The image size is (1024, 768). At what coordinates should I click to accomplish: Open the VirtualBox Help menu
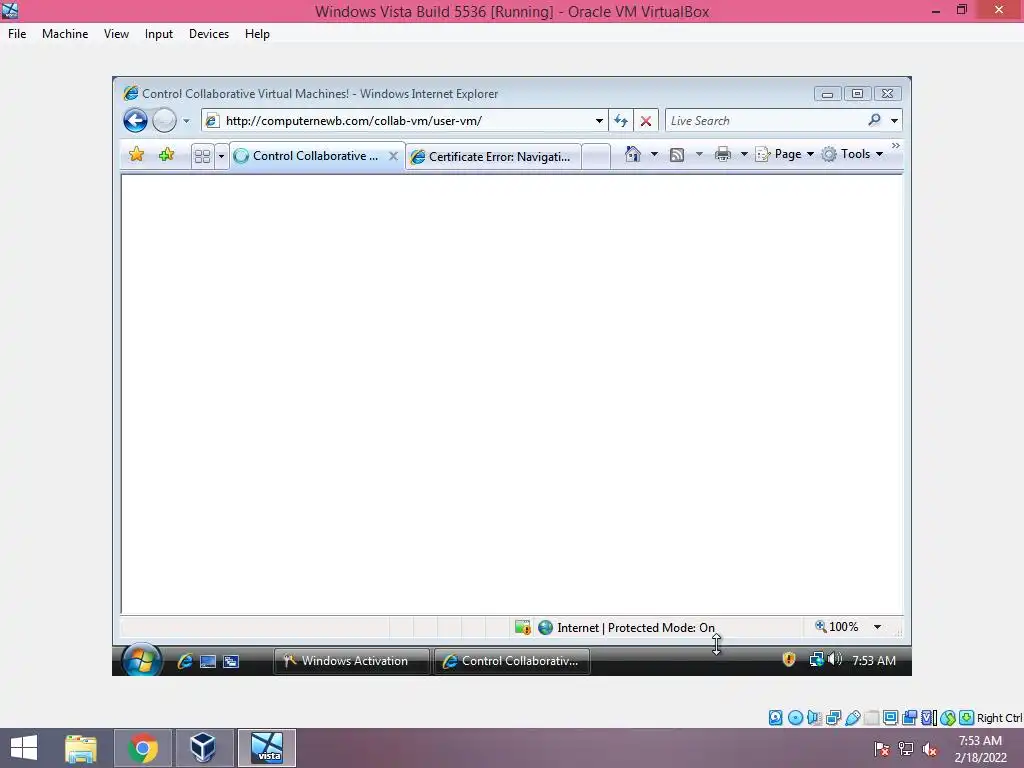click(x=257, y=34)
